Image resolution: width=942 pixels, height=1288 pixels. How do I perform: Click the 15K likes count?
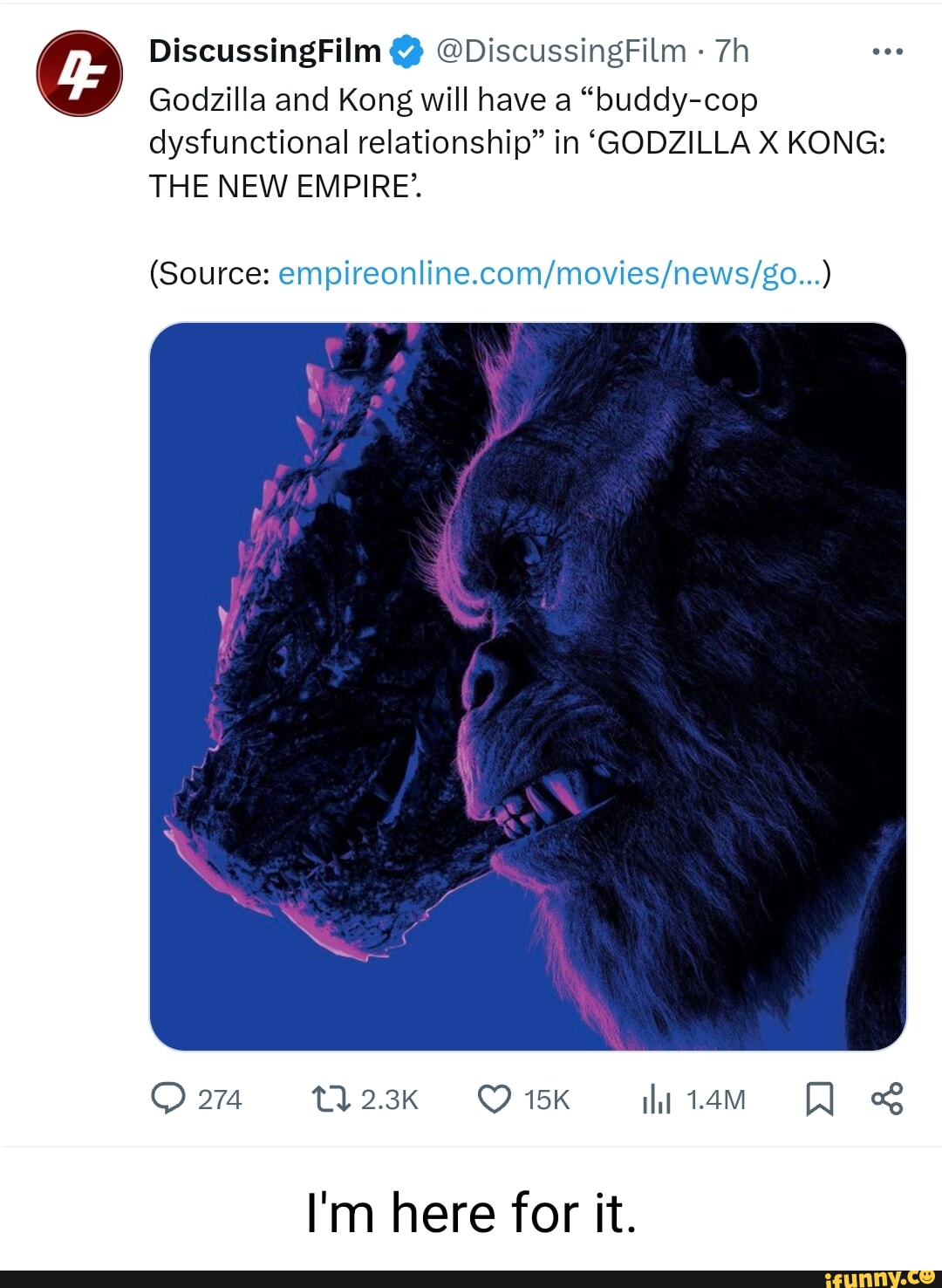tap(547, 1100)
